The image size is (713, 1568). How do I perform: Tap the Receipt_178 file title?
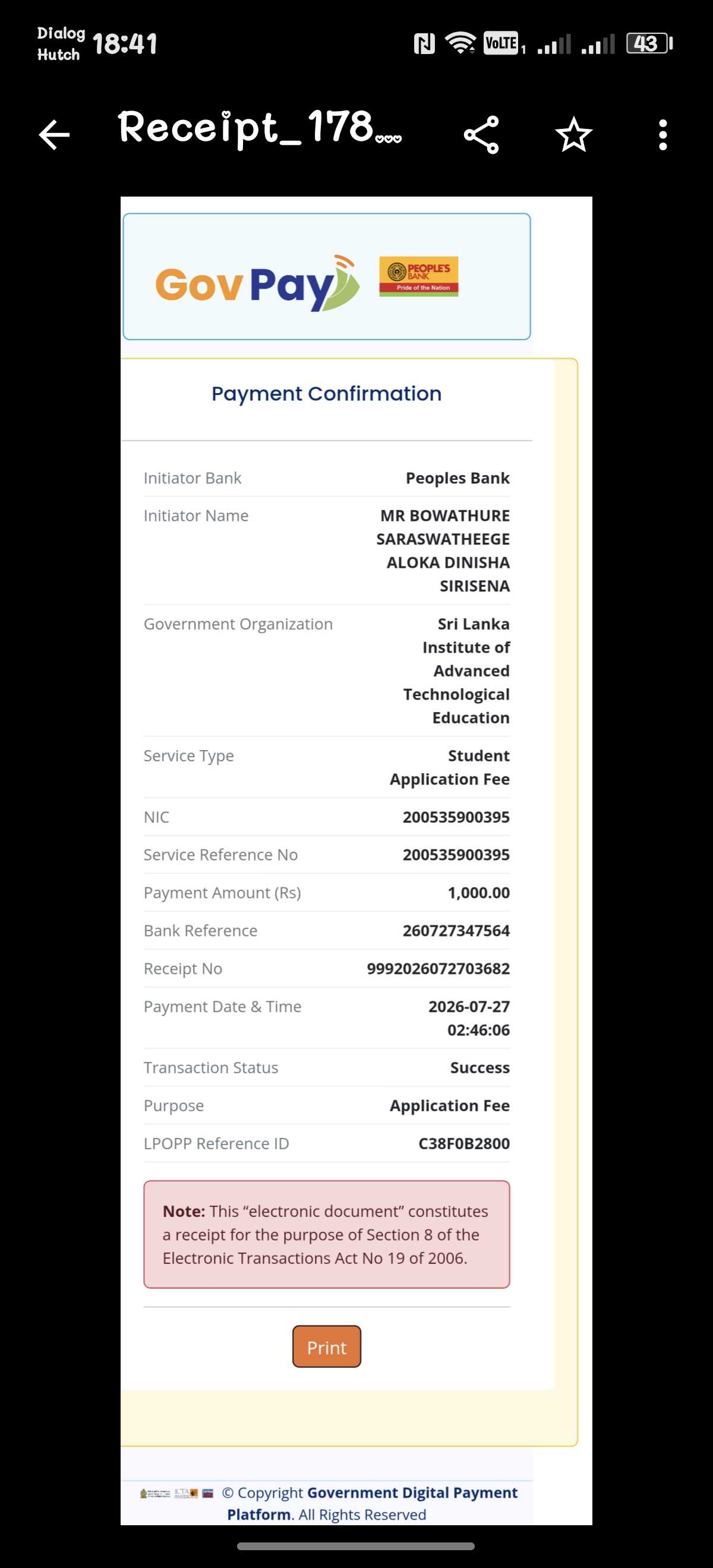(260, 128)
